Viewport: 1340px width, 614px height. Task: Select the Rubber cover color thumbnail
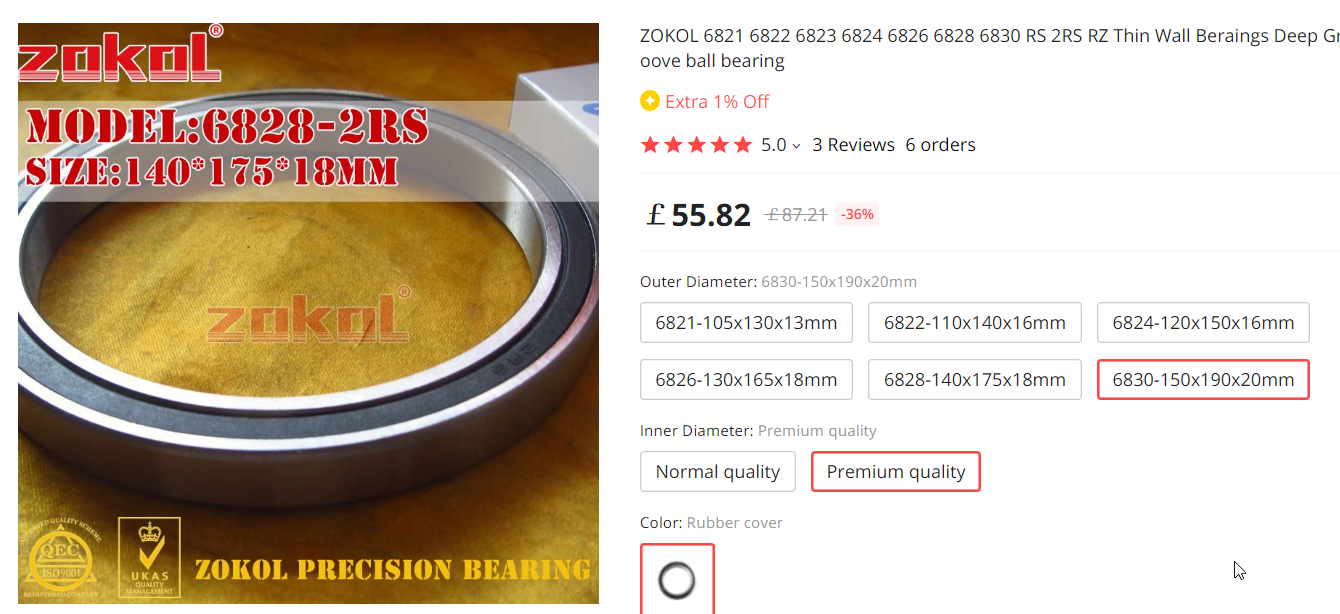pyautogui.click(x=677, y=579)
